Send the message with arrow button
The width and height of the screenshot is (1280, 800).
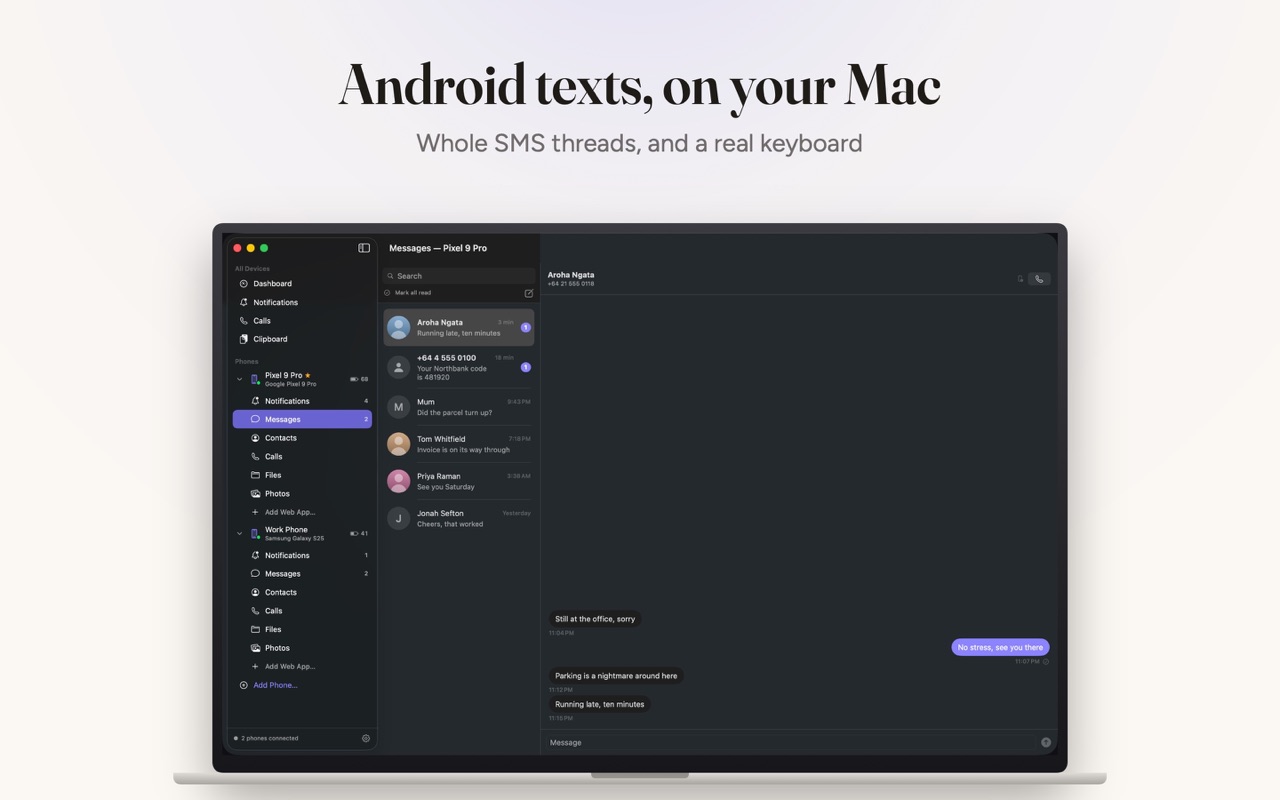pos(1046,742)
